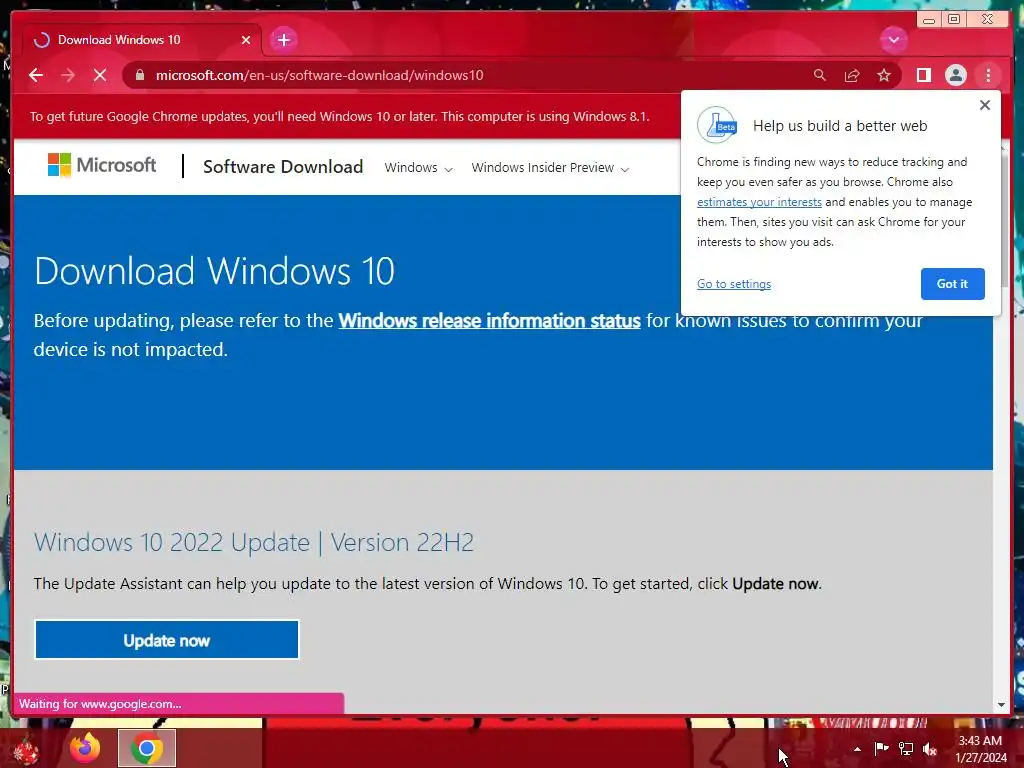Click the Microsoft logo
The image size is (1024, 768).
[102, 165]
